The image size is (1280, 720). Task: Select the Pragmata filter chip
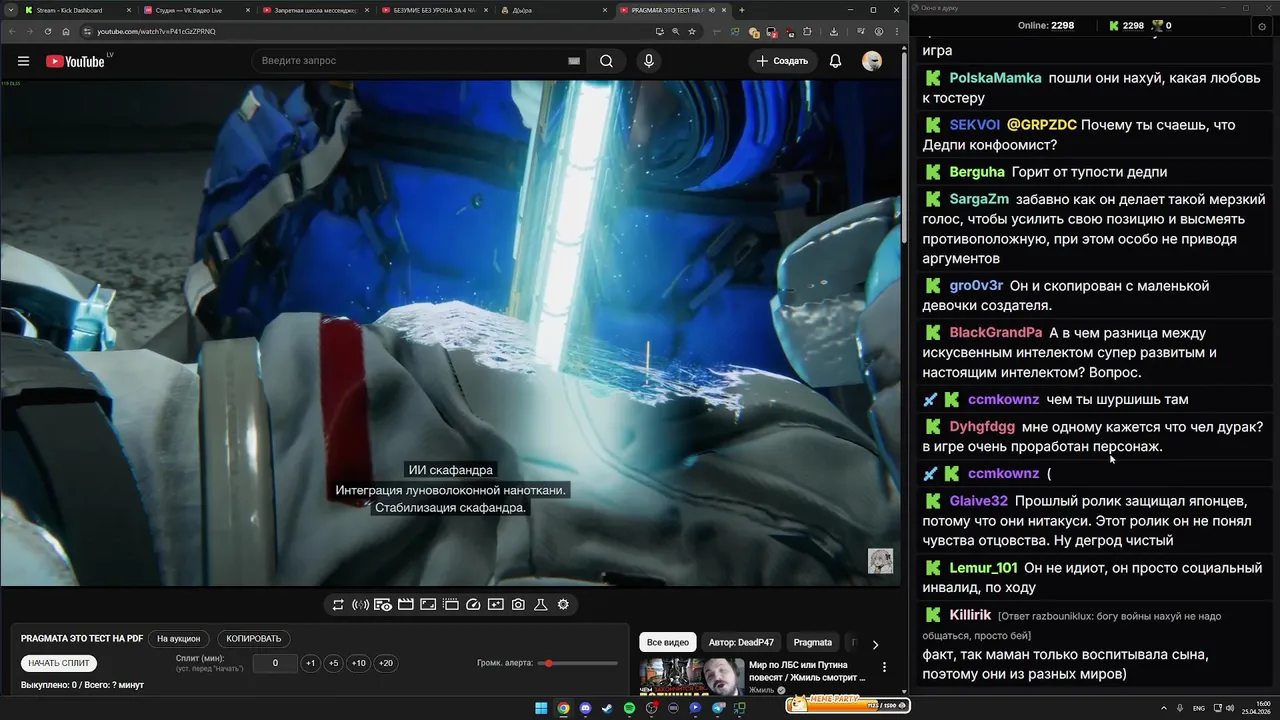813,642
